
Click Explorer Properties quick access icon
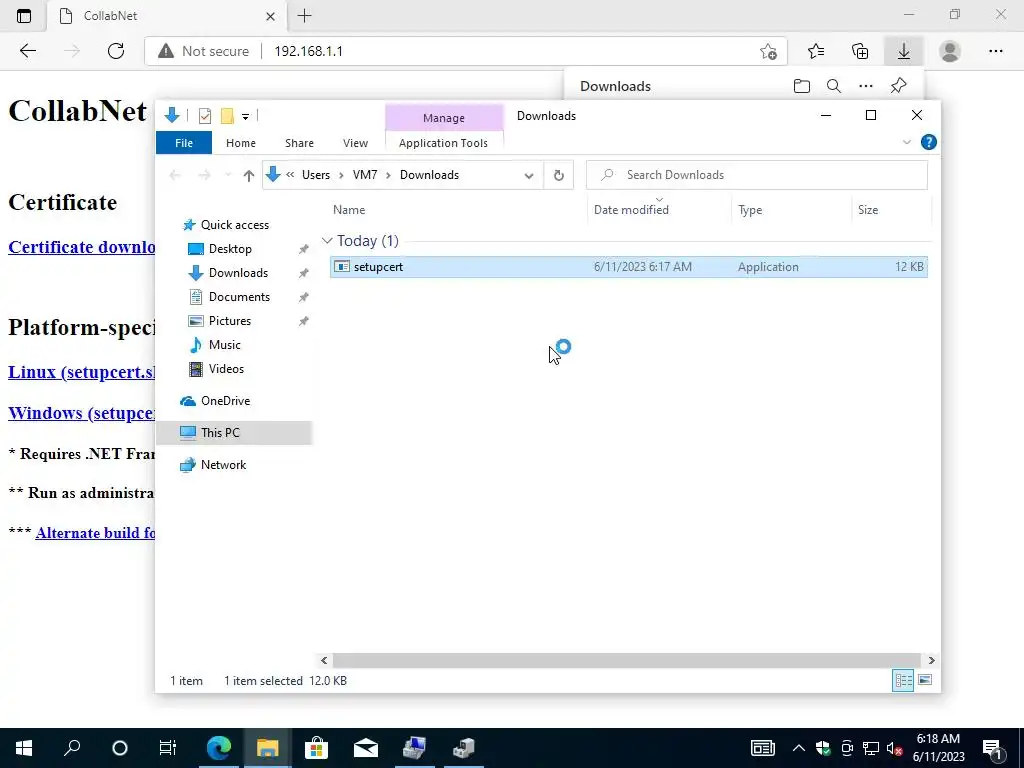(x=204, y=116)
